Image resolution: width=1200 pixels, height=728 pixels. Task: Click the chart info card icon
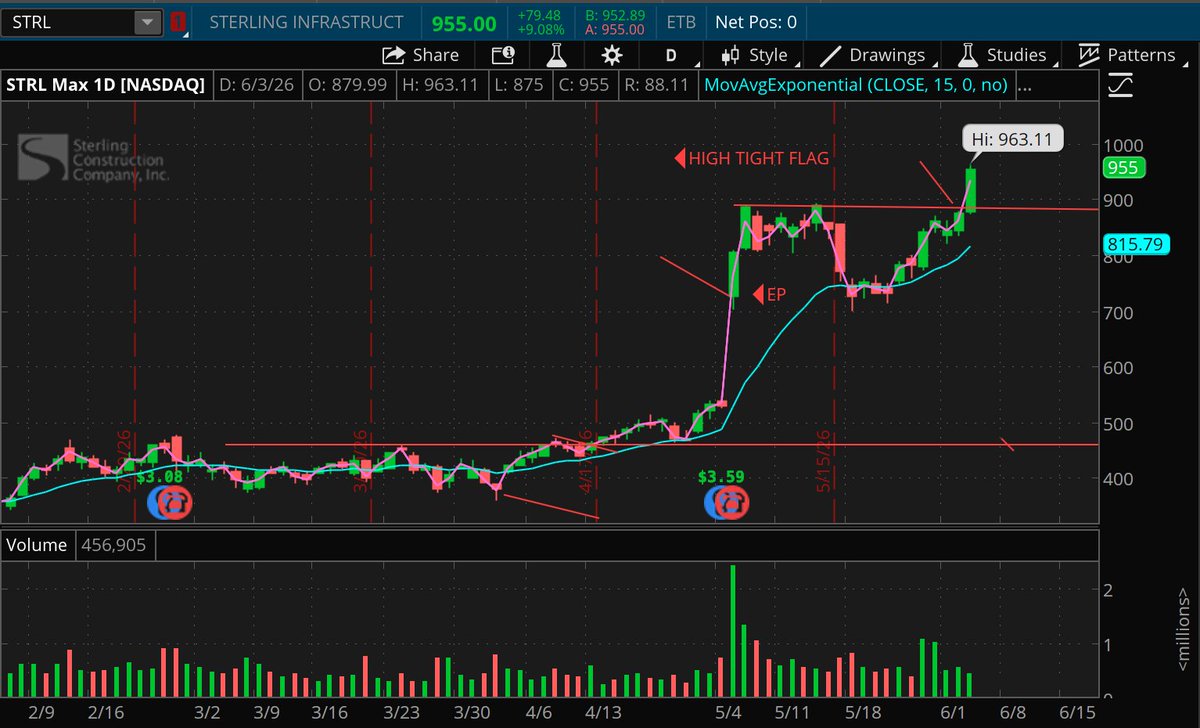point(502,55)
